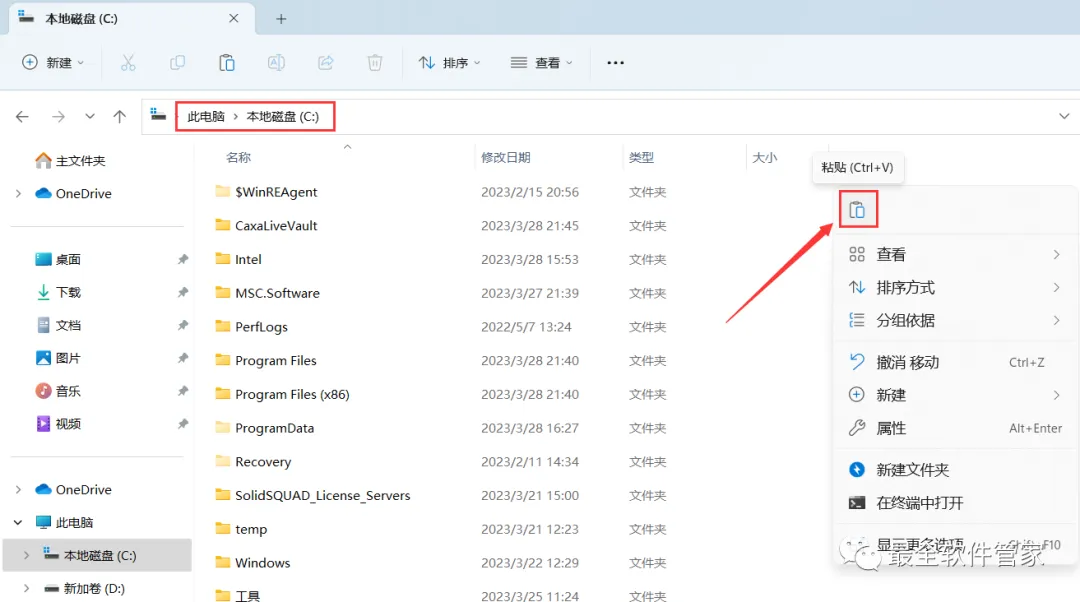Sort by the 名称 column header
Viewport: 1080px width, 602px height.
(x=238, y=158)
